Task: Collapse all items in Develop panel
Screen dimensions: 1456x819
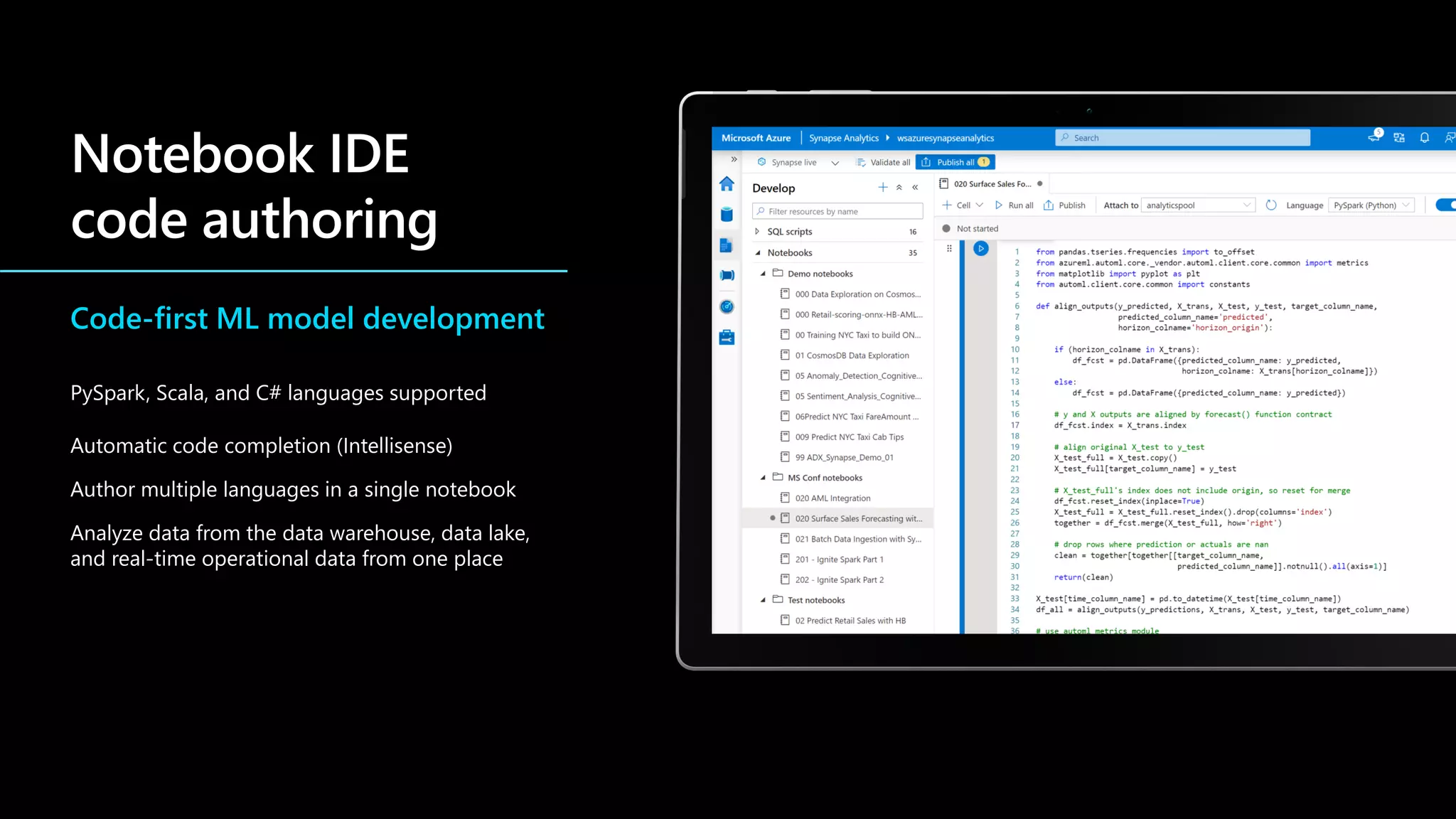Action: click(x=899, y=188)
